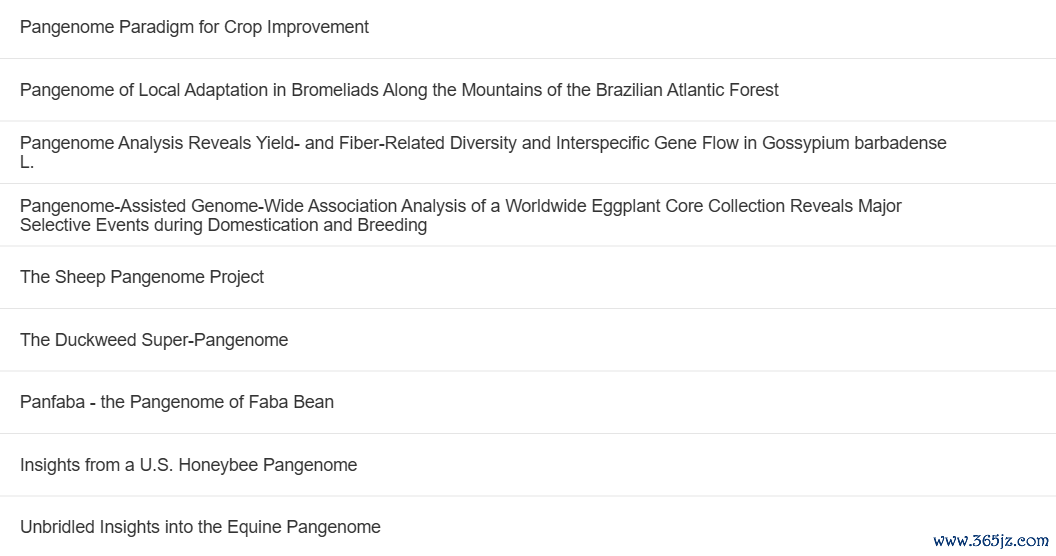Click the Eggplant Core Collection GWAS title
1056x556 pixels.
pos(461,215)
